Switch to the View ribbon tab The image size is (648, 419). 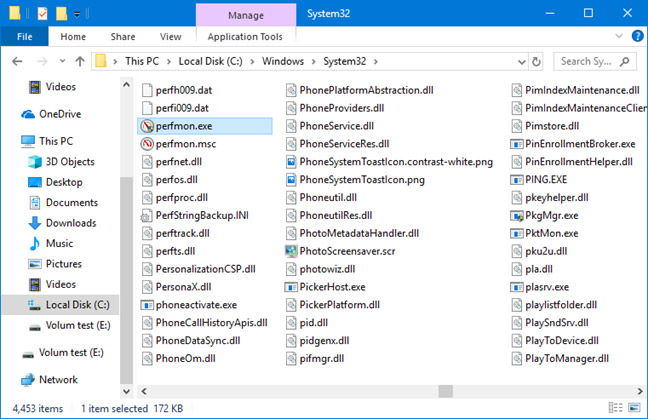pyautogui.click(x=171, y=36)
